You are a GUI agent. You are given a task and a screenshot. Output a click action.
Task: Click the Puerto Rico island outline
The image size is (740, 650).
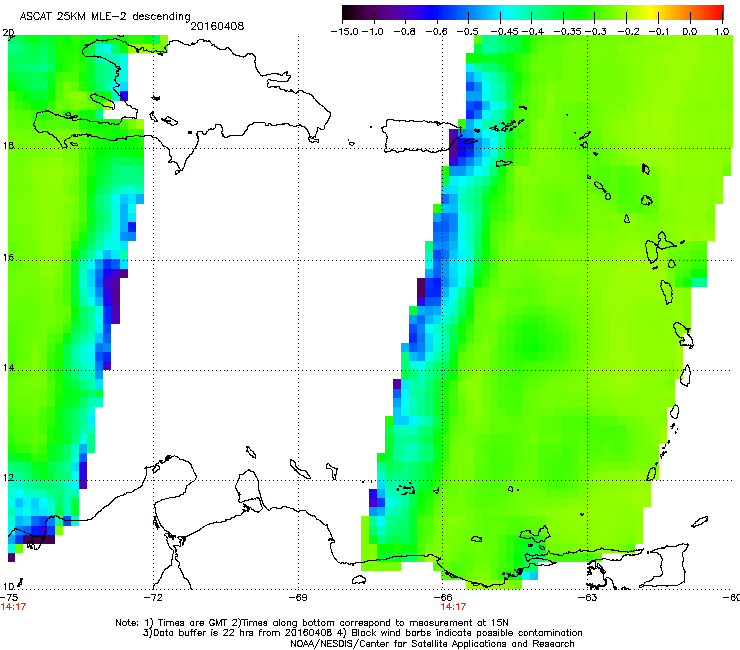420,136
